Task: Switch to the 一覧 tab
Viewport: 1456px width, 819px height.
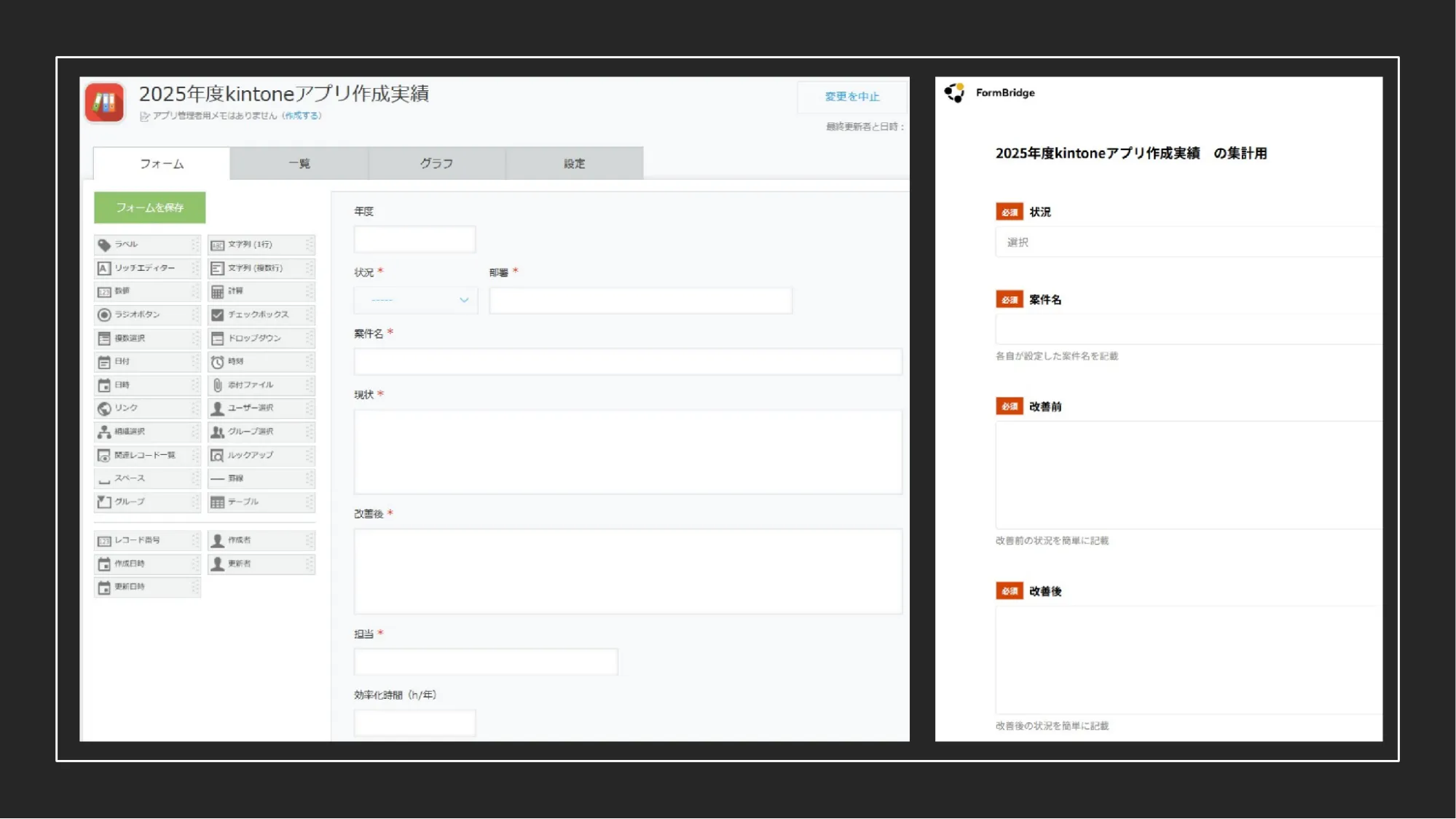Action: [299, 164]
